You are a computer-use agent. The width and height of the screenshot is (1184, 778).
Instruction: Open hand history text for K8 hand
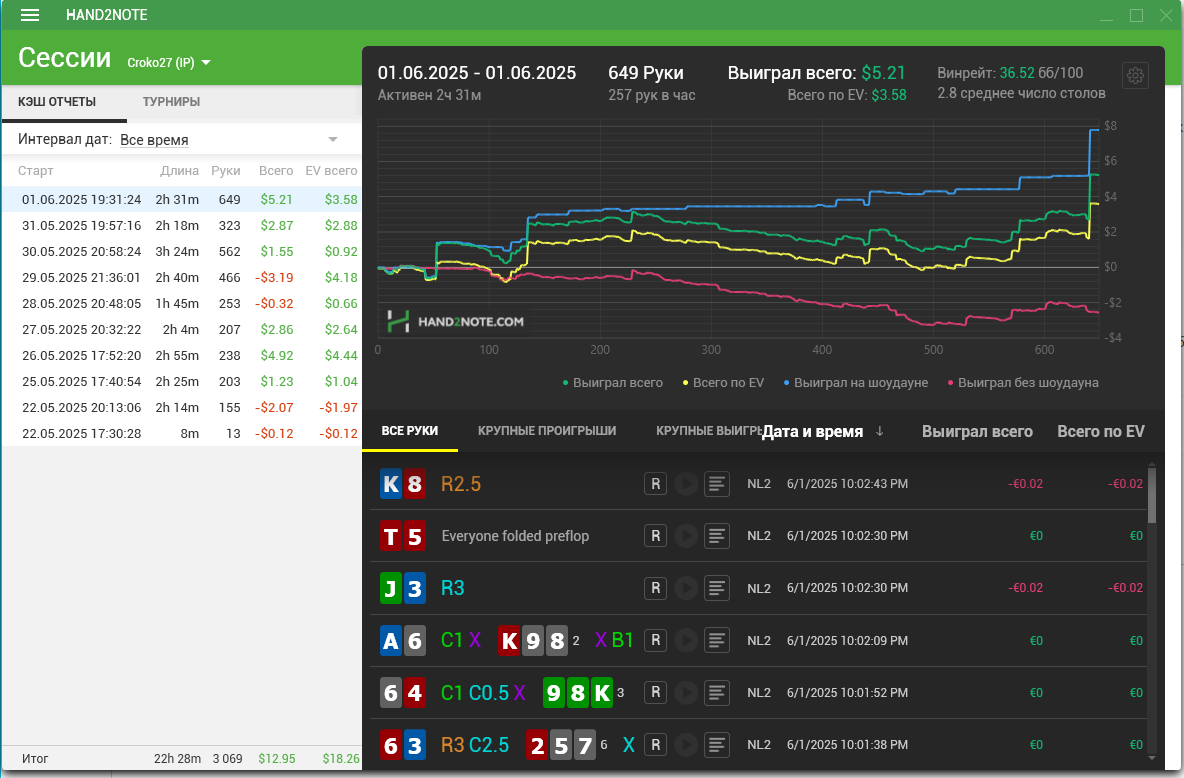coord(717,483)
